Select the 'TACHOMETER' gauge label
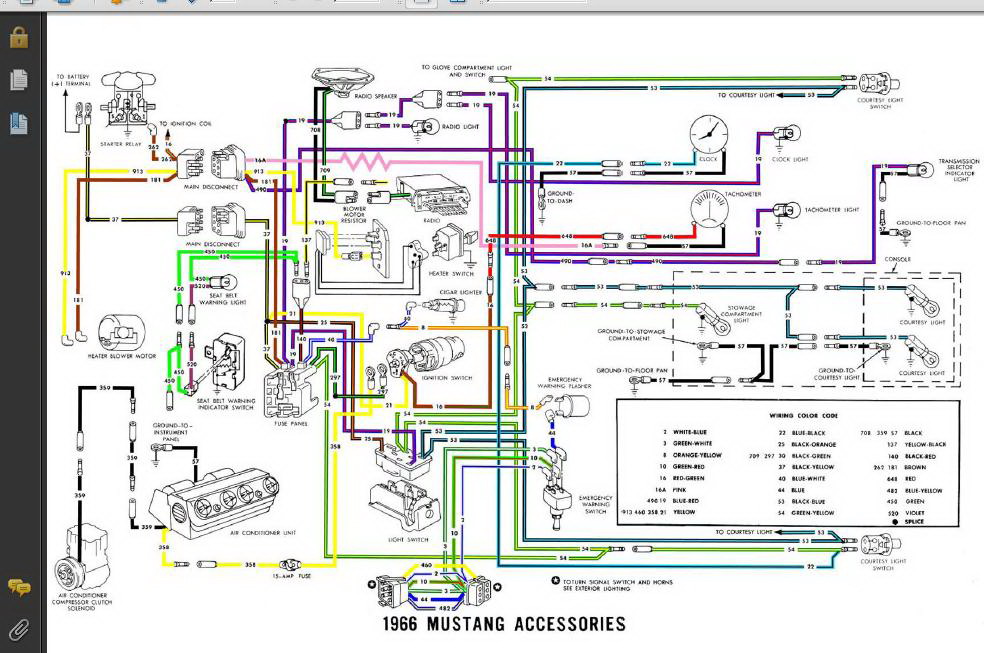Image resolution: width=984 pixels, height=653 pixels. tap(743, 194)
